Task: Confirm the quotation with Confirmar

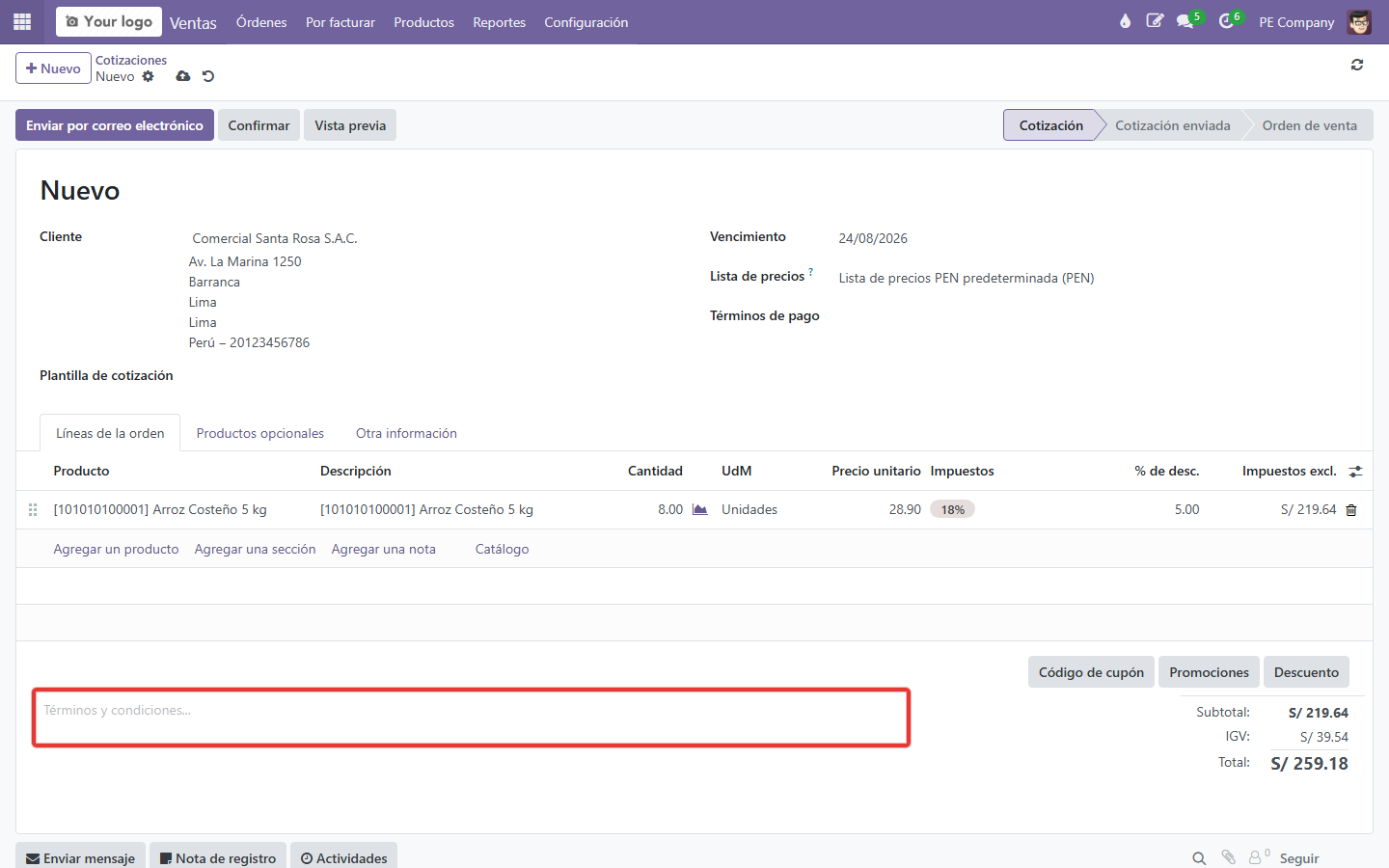Action: click(x=259, y=125)
